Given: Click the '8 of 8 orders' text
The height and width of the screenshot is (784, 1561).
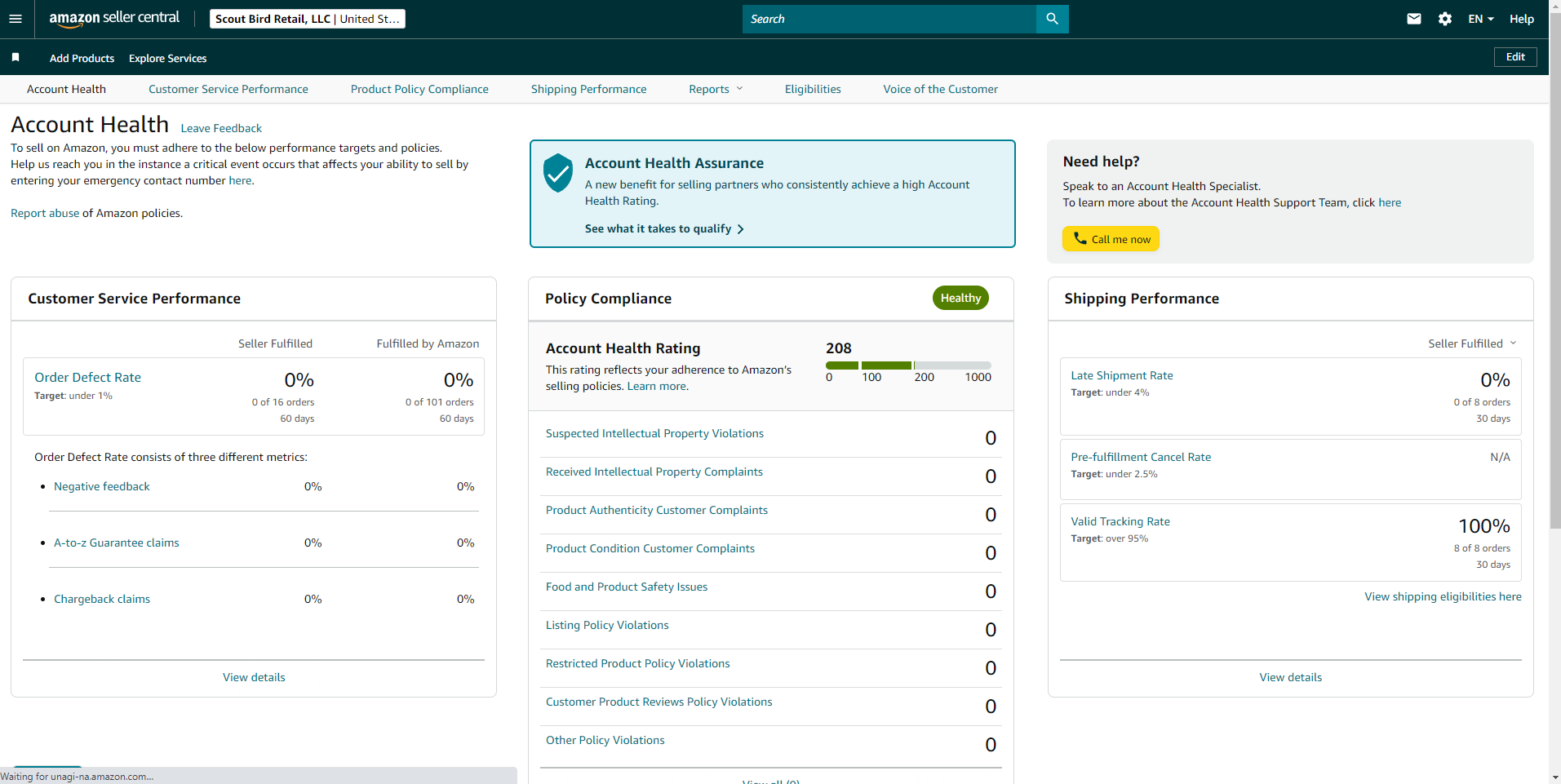Looking at the screenshot, I should tap(1482, 548).
